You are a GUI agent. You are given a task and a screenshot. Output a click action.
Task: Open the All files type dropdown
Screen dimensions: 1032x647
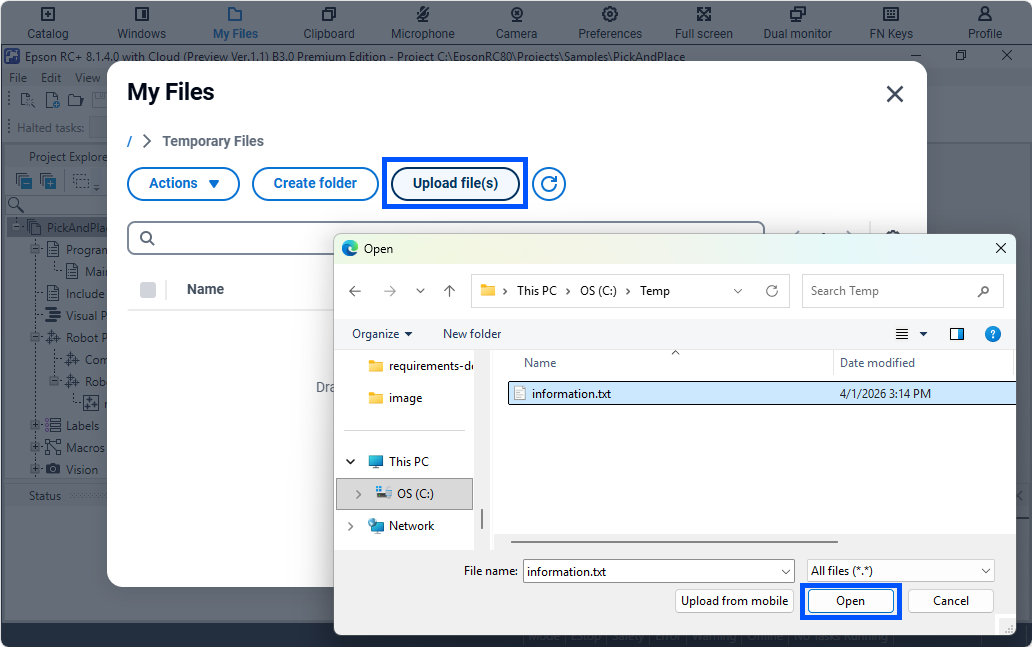900,571
